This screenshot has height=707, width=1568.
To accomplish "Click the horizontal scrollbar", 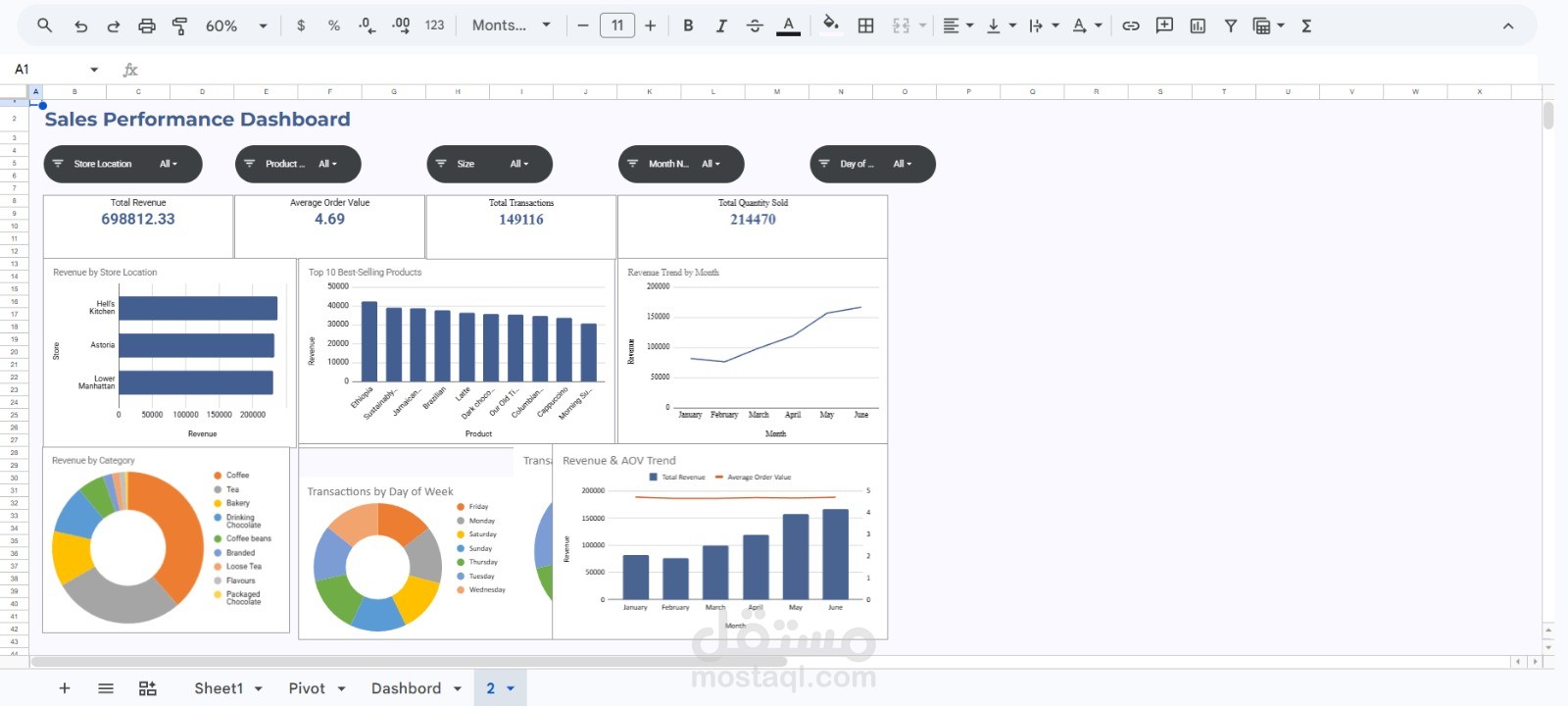I will (x=412, y=662).
